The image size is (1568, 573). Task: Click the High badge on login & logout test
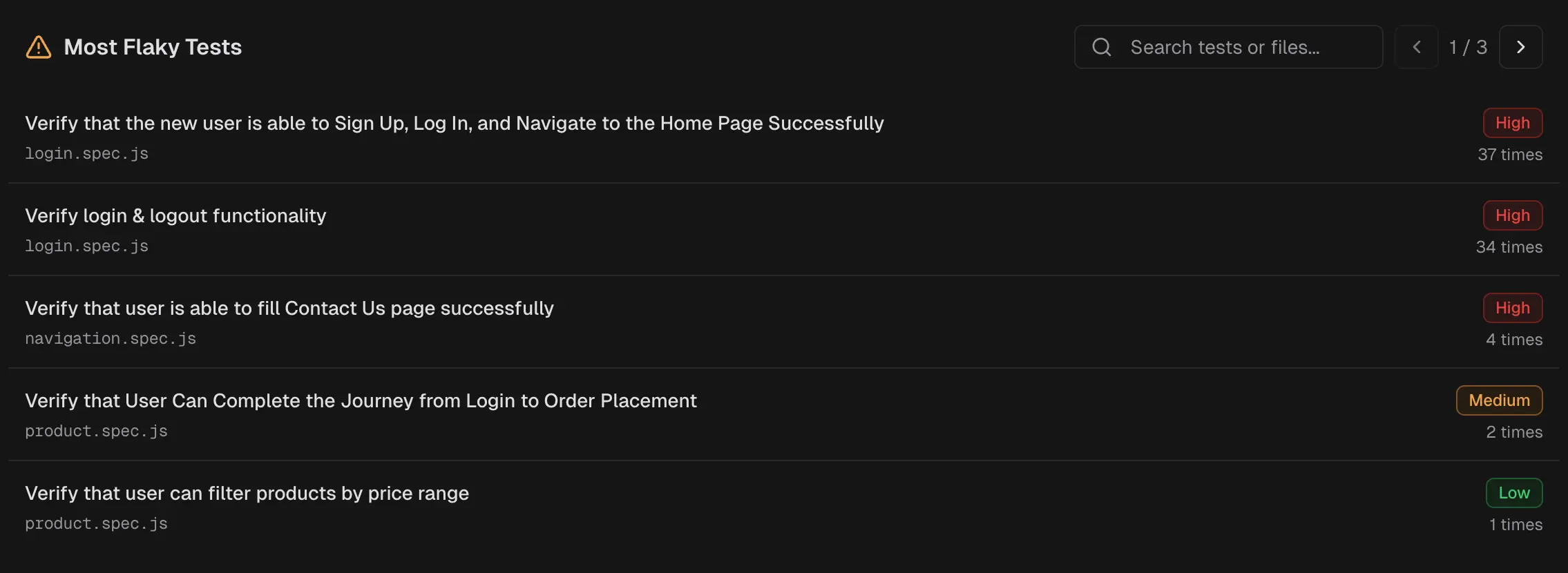pyautogui.click(x=1512, y=215)
